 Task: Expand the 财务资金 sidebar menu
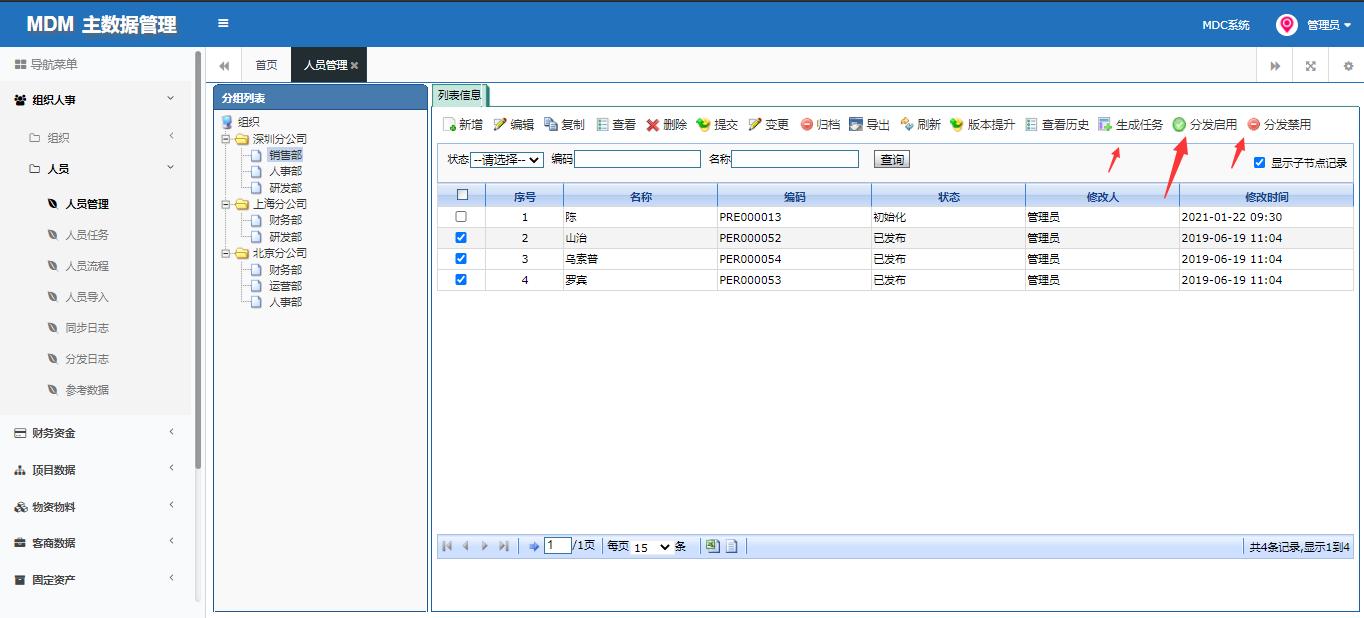pyautogui.click(x=96, y=433)
